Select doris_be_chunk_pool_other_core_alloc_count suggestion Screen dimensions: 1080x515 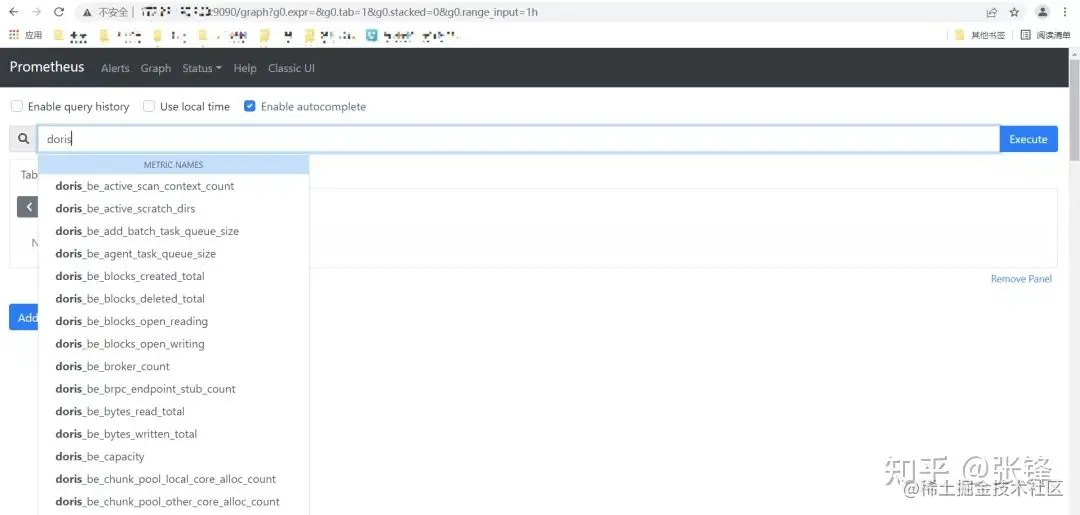coord(174,501)
